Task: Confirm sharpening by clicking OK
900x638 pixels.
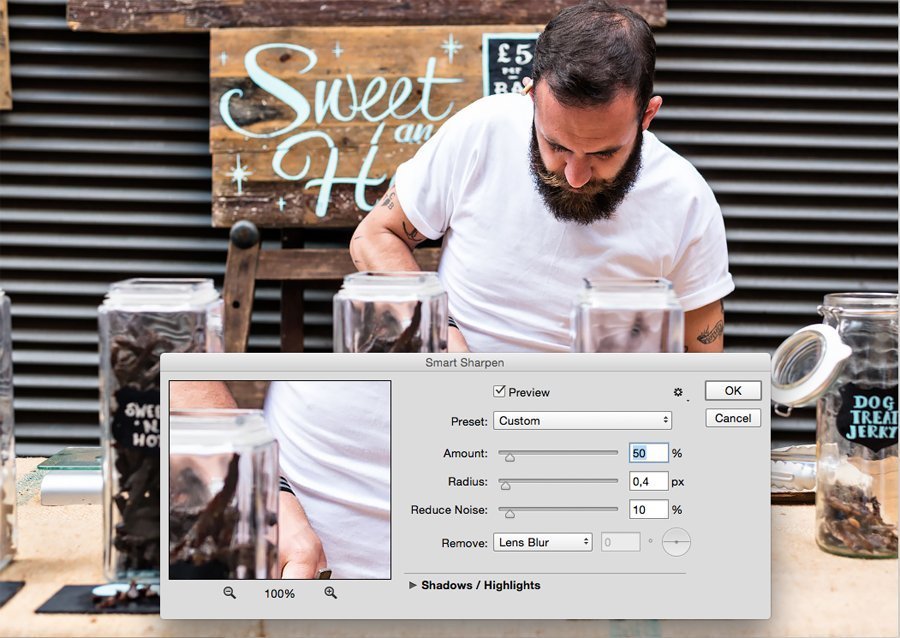Action: tap(733, 390)
